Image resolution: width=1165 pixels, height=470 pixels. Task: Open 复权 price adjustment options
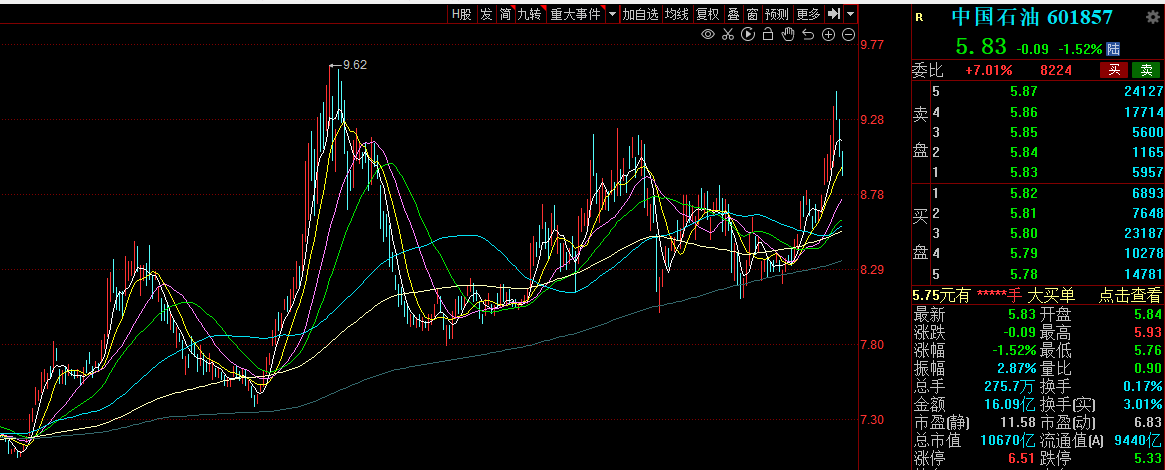(x=708, y=13)
